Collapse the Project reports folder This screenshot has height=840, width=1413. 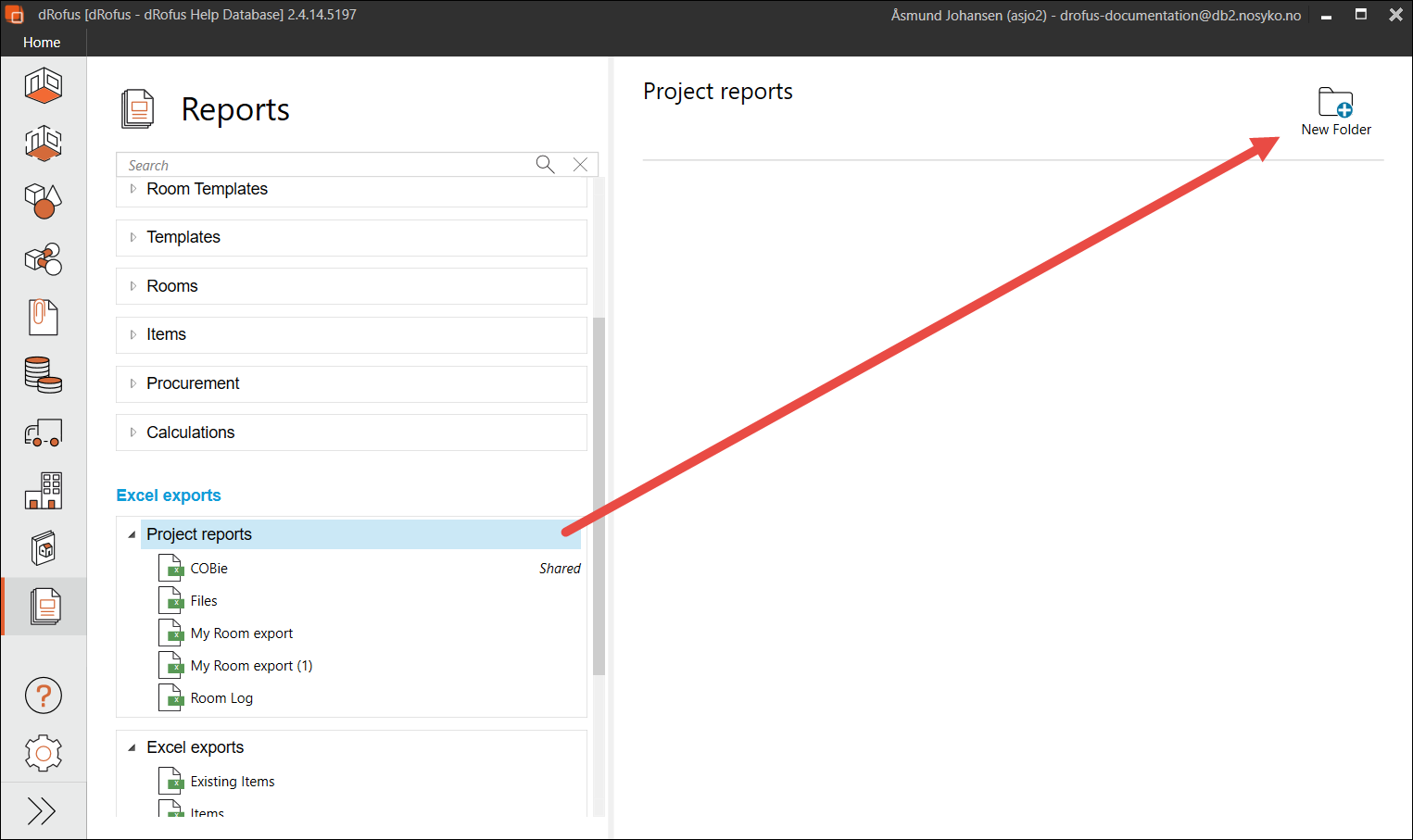[132, 534]
